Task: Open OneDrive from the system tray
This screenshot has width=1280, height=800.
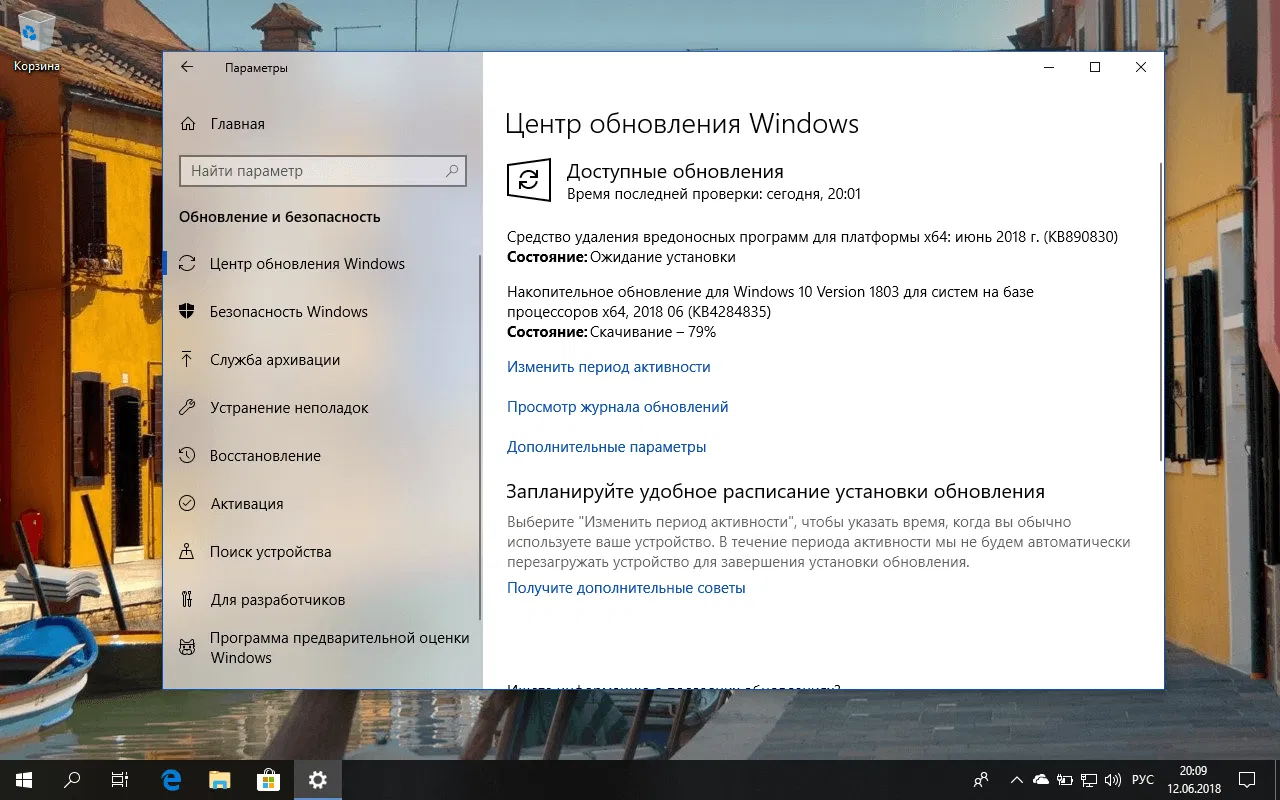Action: [1040, 779]
